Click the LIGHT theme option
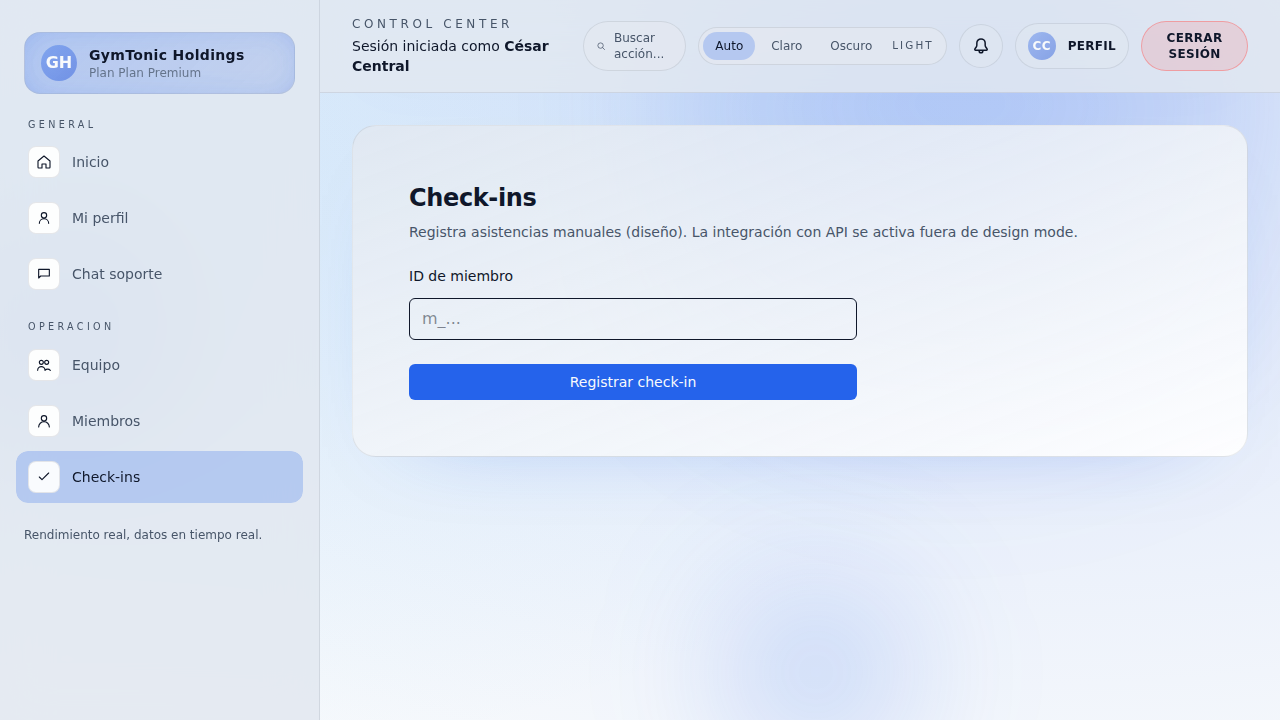The image size is (1280, 720). 912,45
